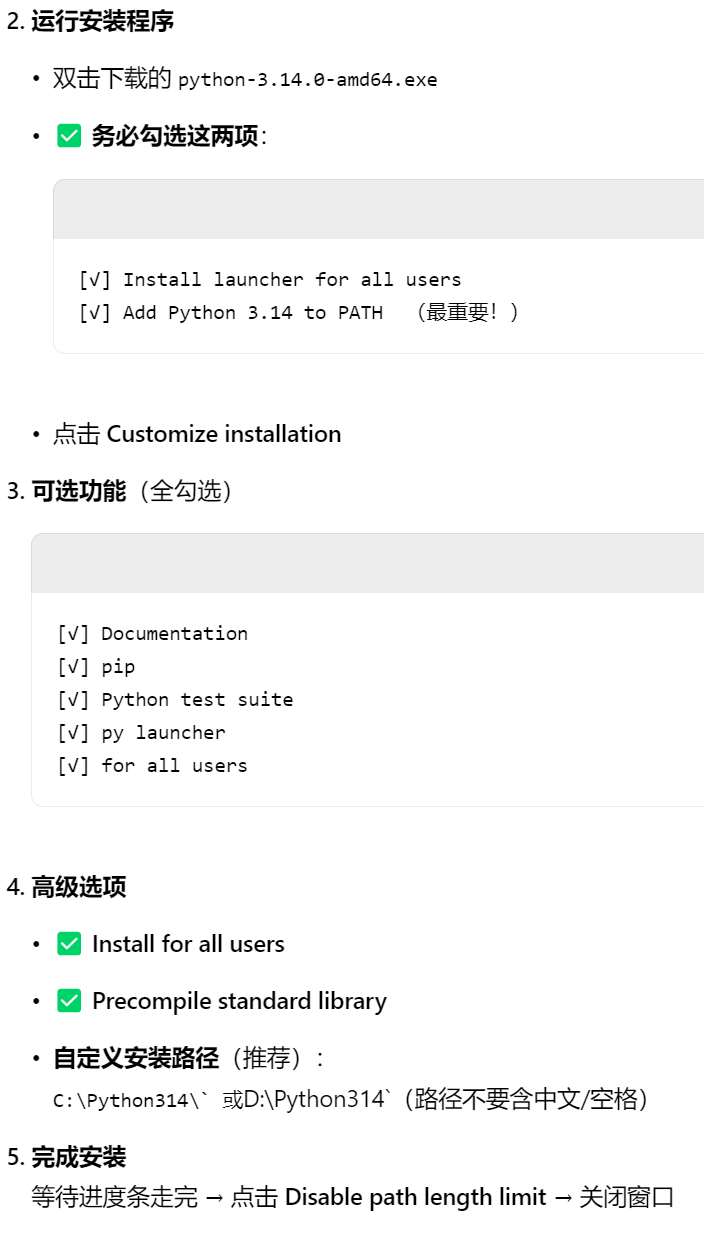Click the green checkmark beside 务必勾选这两项
This screenshot has width=704, height=1244.
click(x=69, y=136)
